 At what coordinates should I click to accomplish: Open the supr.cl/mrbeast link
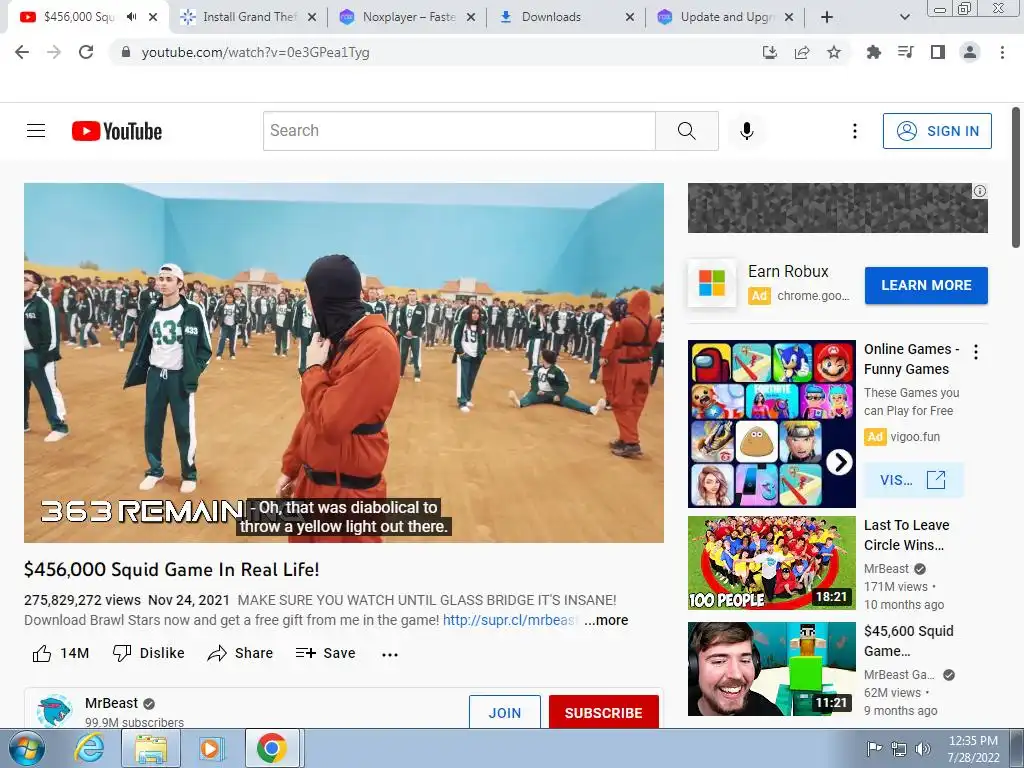509,620
